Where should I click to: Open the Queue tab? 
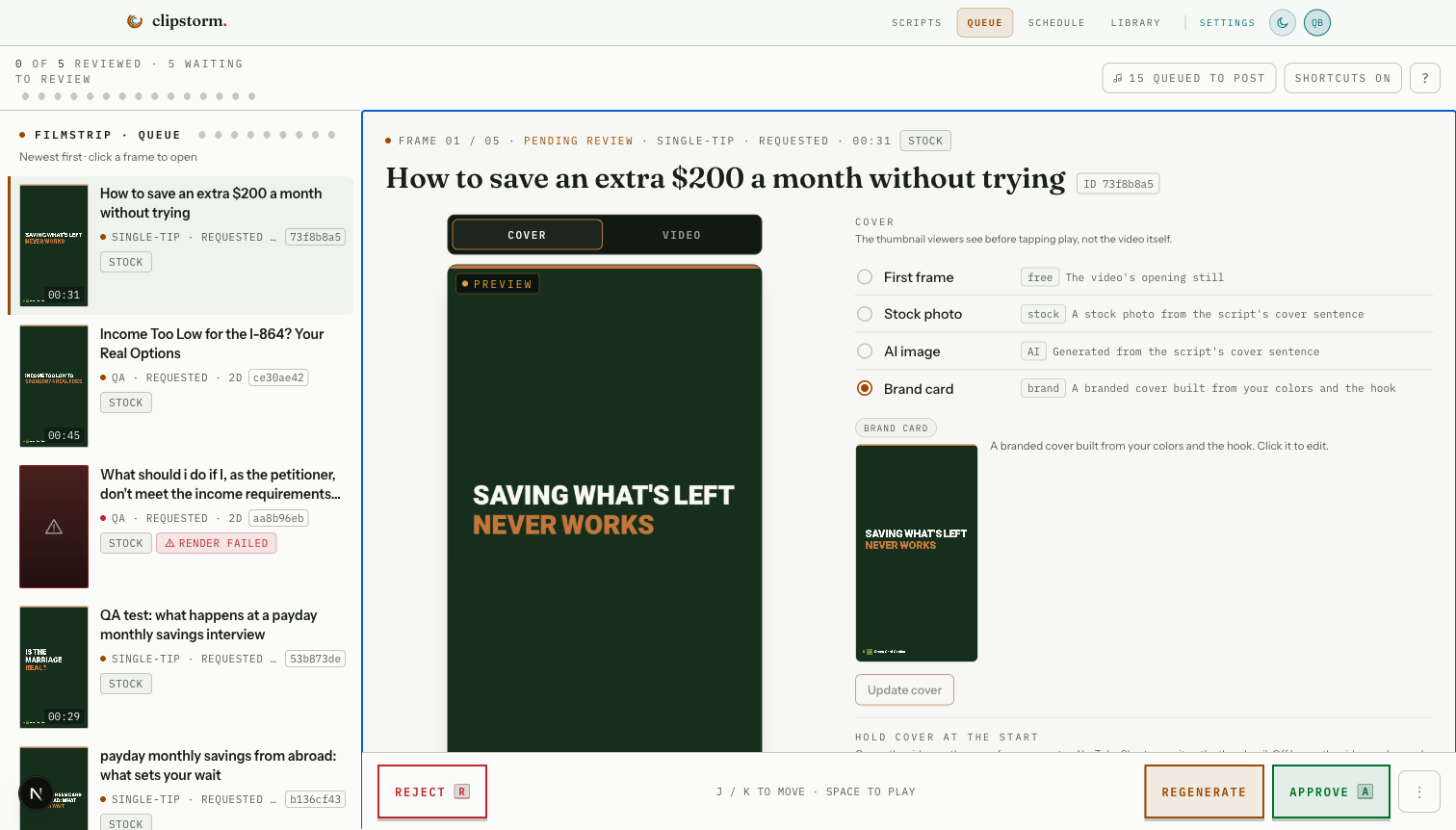coord(985,23)
